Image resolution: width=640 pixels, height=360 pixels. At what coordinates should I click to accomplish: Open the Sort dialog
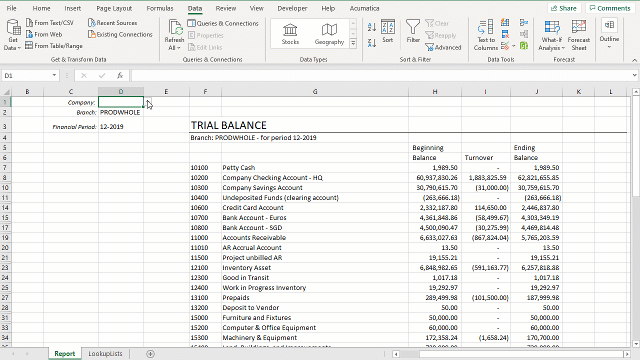click(388, 31)
